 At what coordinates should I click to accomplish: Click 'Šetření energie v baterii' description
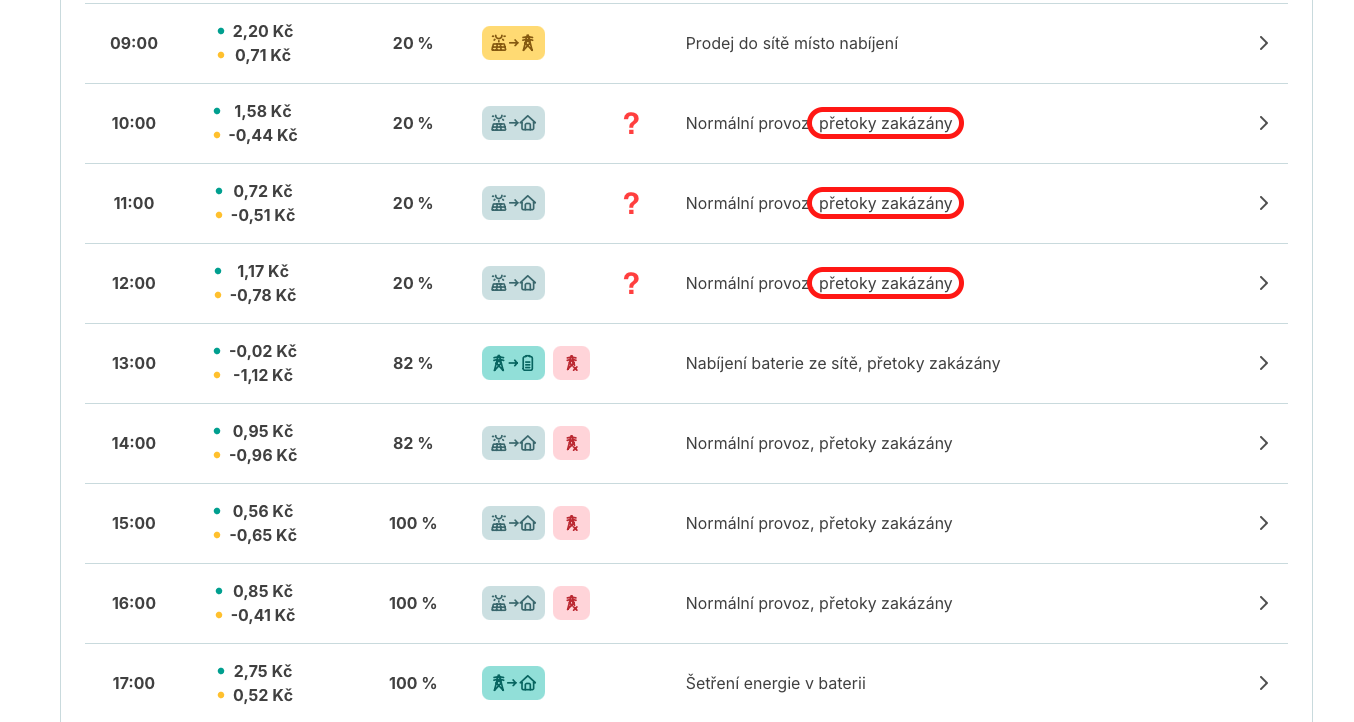775,683
